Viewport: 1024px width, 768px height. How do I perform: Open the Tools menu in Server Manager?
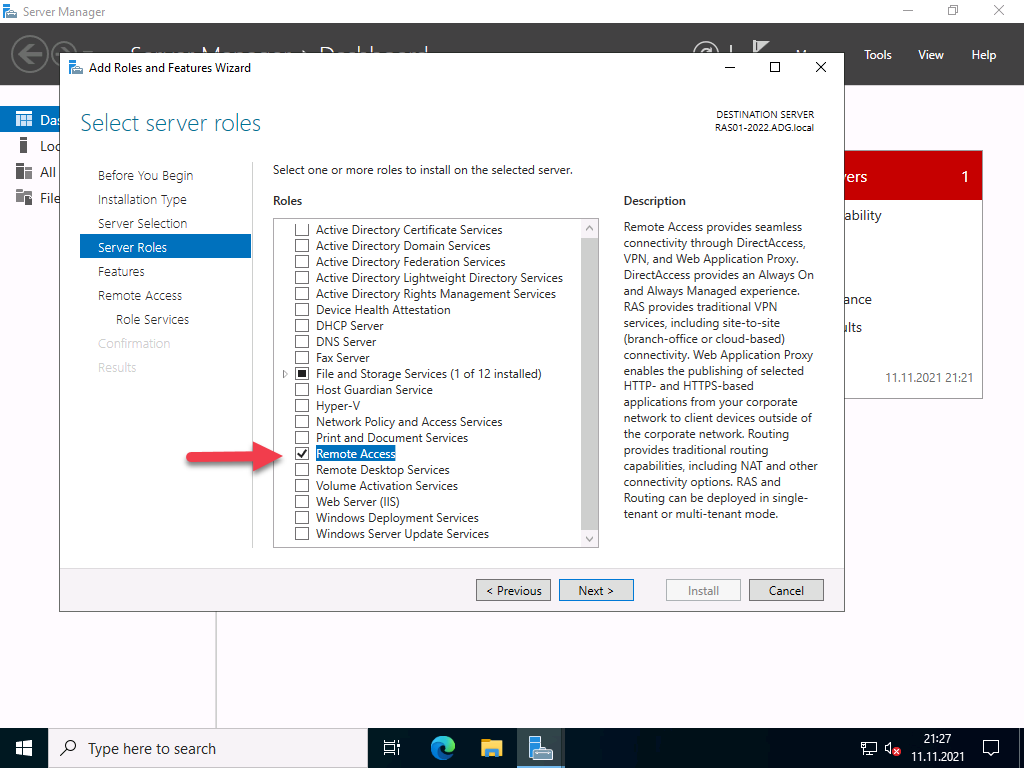point(877,55)
